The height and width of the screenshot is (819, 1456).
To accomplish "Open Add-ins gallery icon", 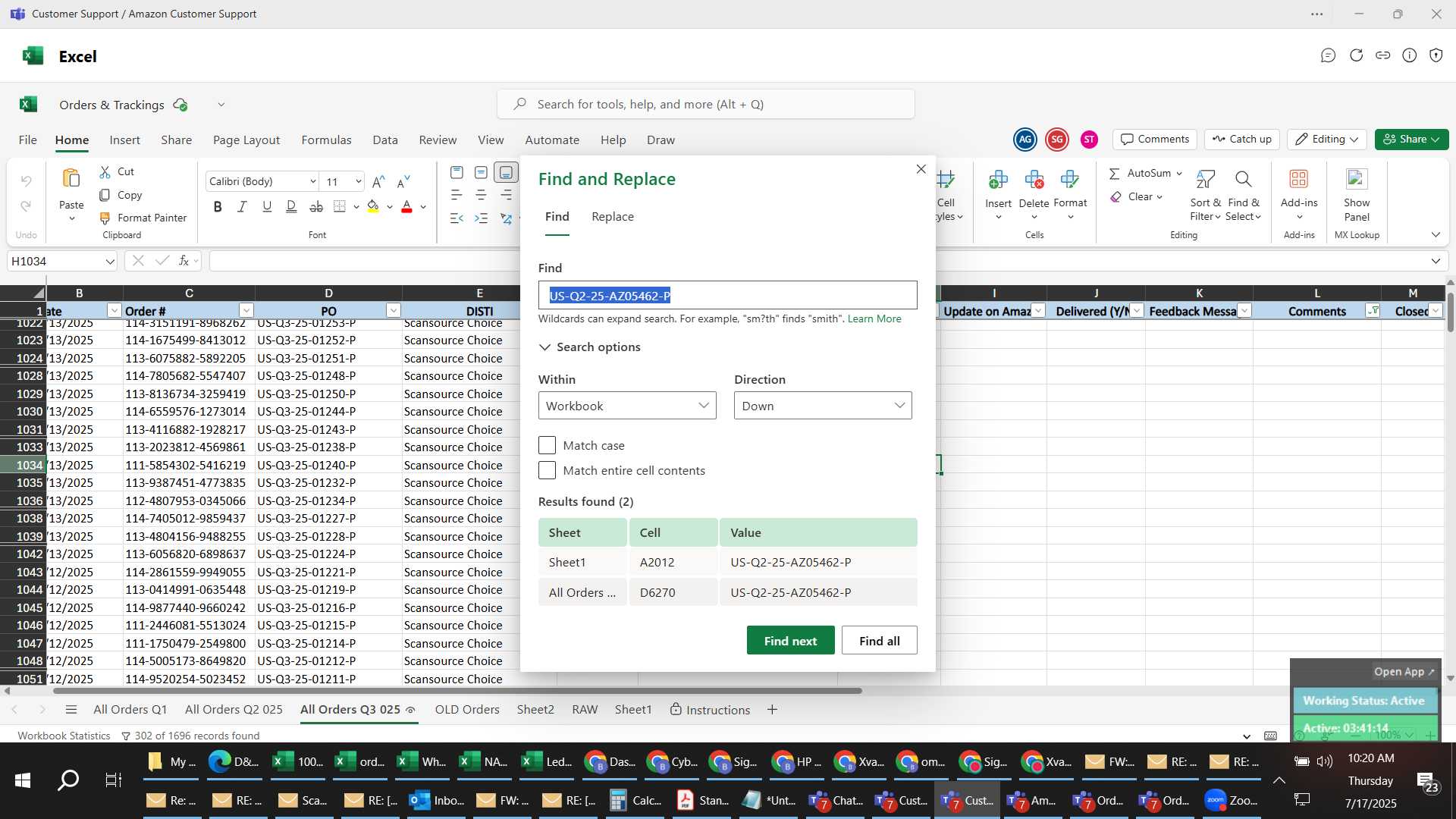I will pyautogui.click(x=1299, y=179).
